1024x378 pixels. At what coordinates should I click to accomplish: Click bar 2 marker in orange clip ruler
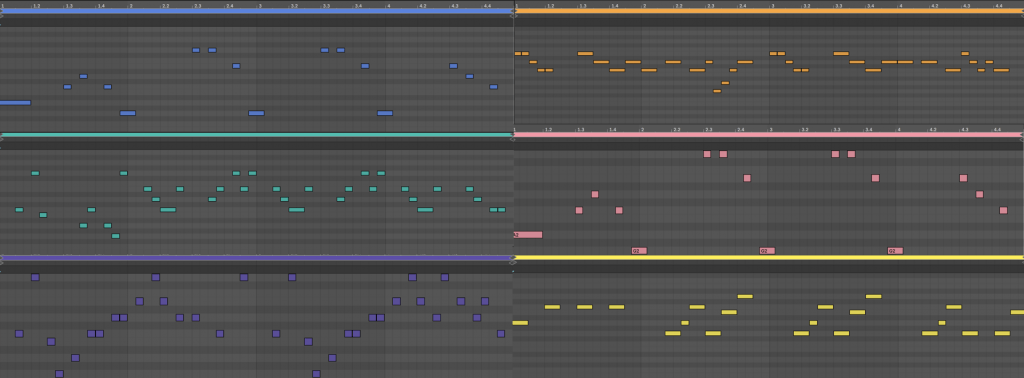(645, 5)
